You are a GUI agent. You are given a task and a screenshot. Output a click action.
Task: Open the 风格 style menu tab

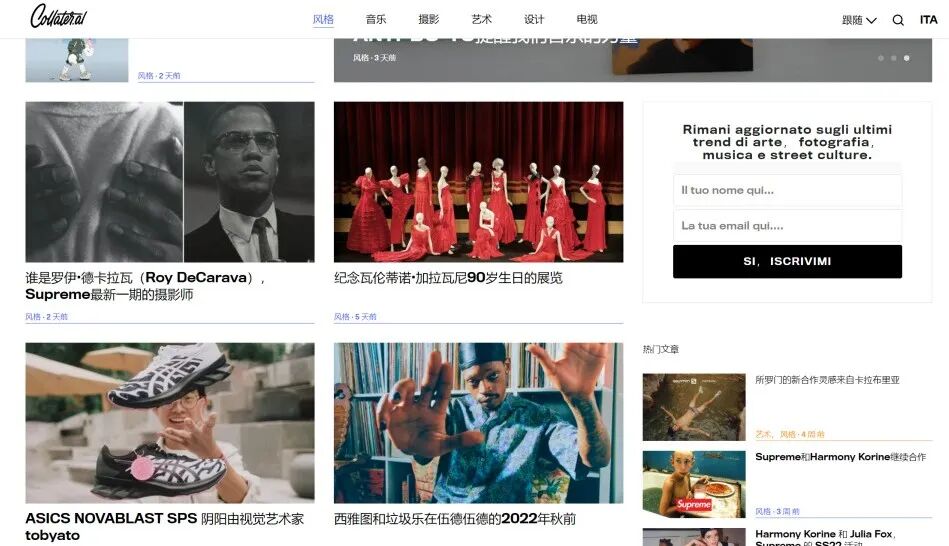(323, 19)
